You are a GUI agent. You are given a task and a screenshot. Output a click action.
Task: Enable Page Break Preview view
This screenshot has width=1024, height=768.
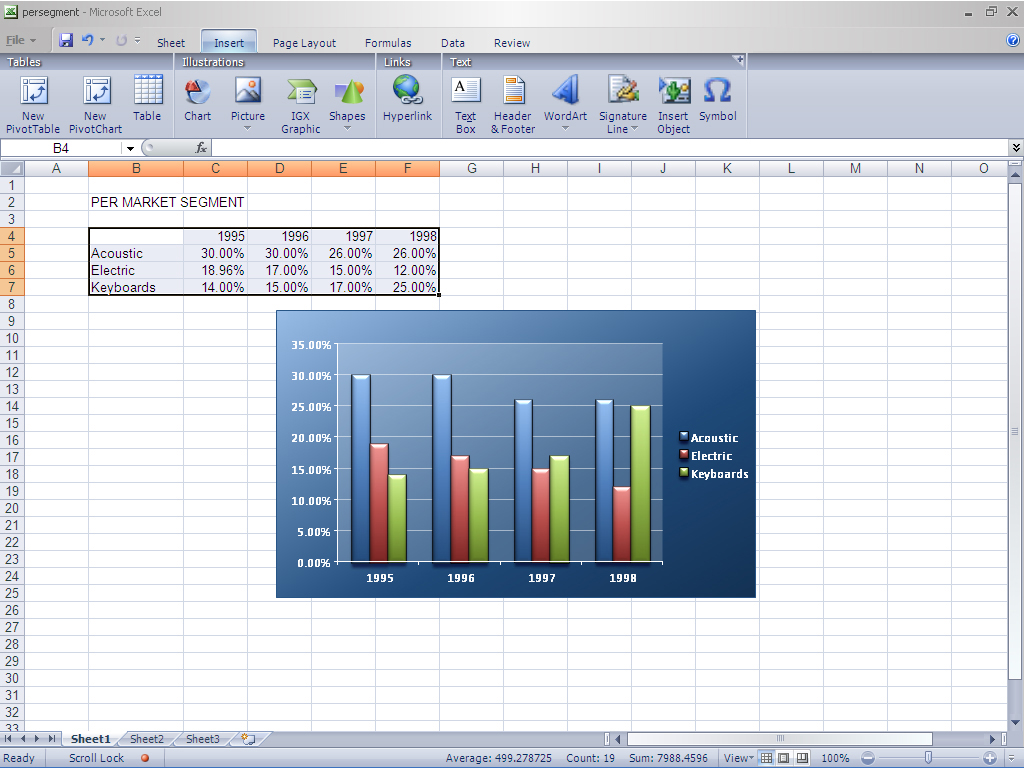point(801,758)
